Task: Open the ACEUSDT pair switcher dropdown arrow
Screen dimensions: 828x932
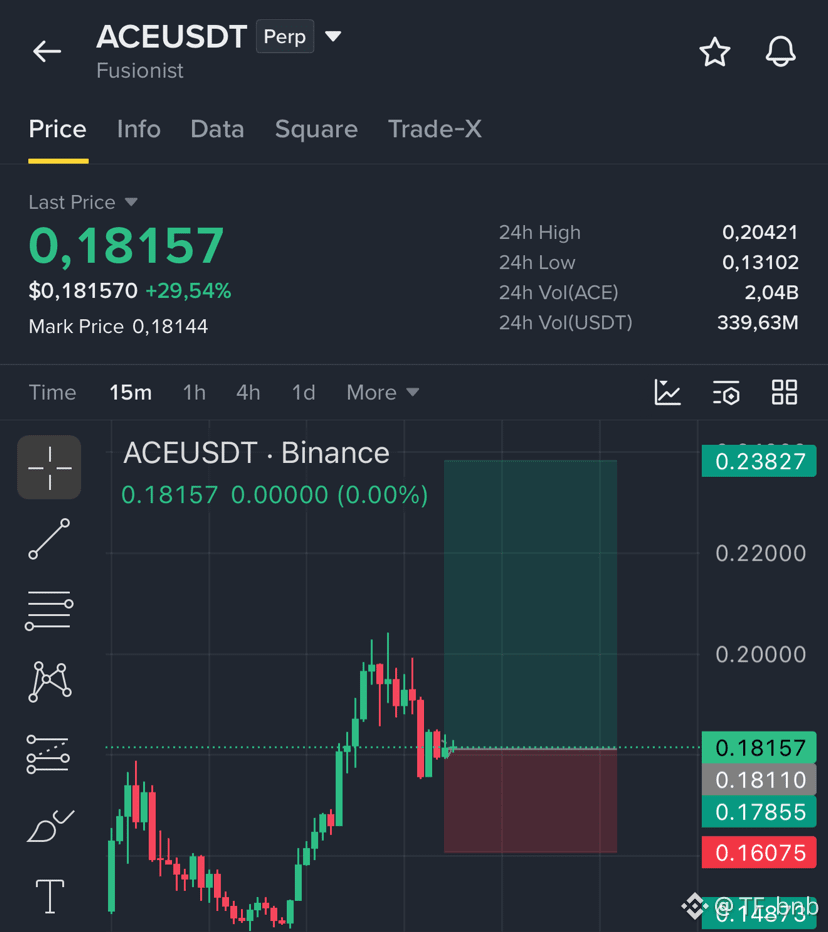Action: click(x=333, y=37)
